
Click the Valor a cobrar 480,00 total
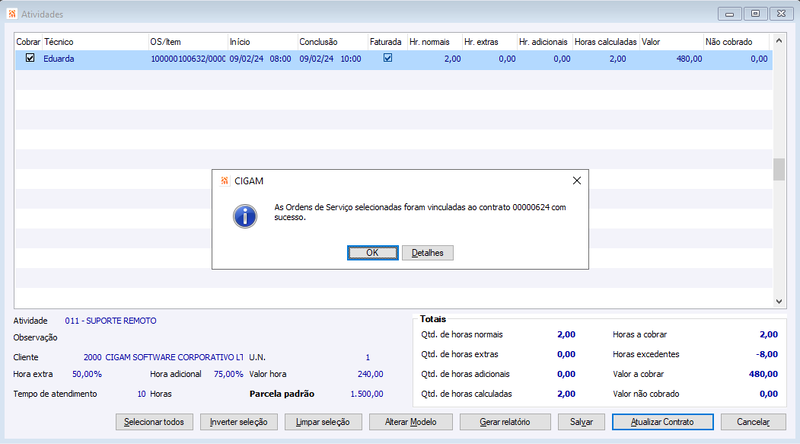coord(763,374)
